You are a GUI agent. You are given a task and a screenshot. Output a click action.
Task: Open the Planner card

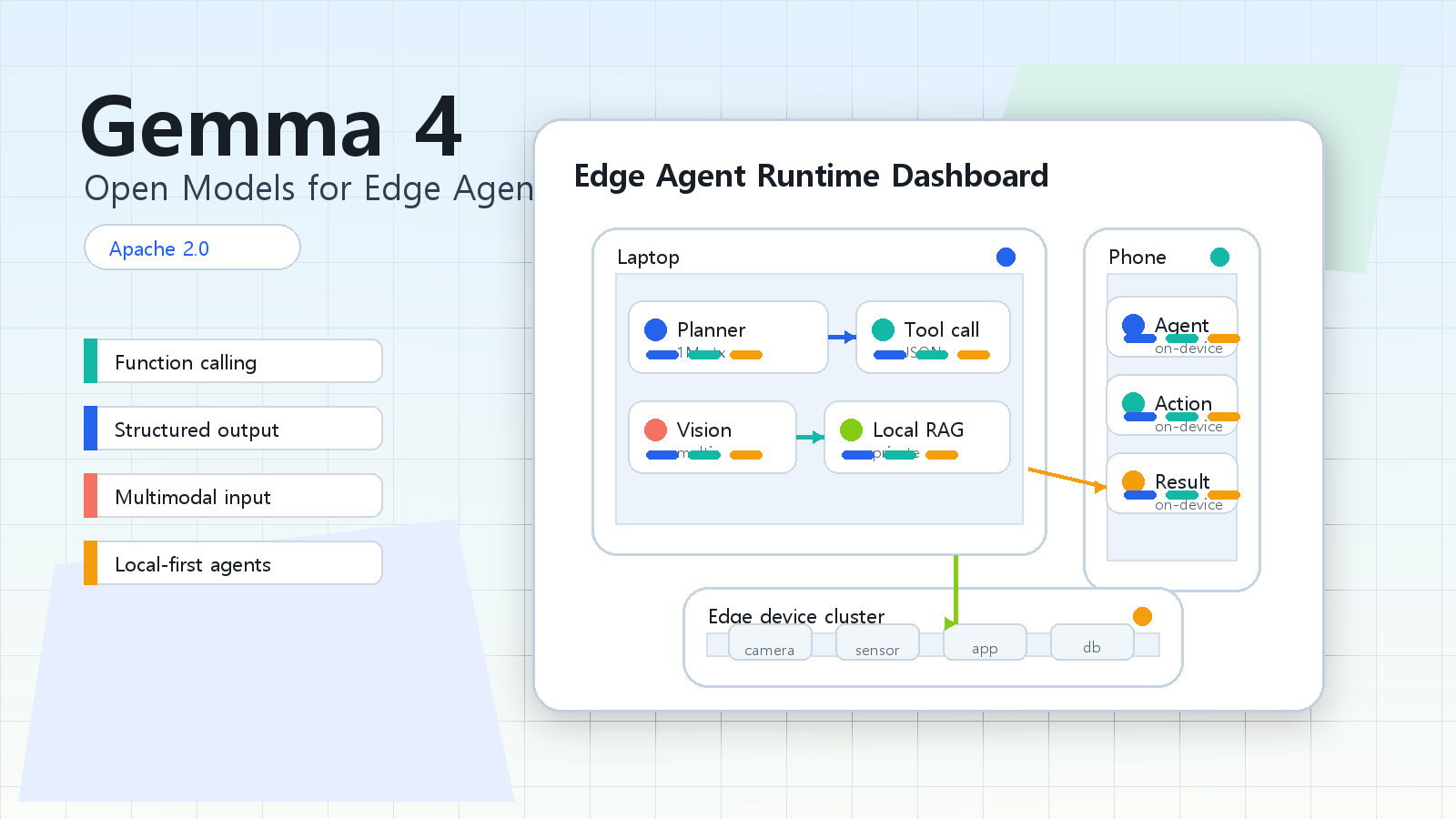tap(728, 337)
